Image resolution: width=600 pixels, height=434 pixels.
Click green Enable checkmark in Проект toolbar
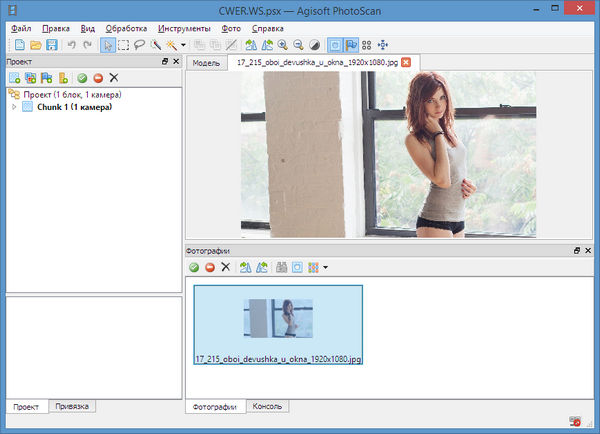tap(82, 77)
